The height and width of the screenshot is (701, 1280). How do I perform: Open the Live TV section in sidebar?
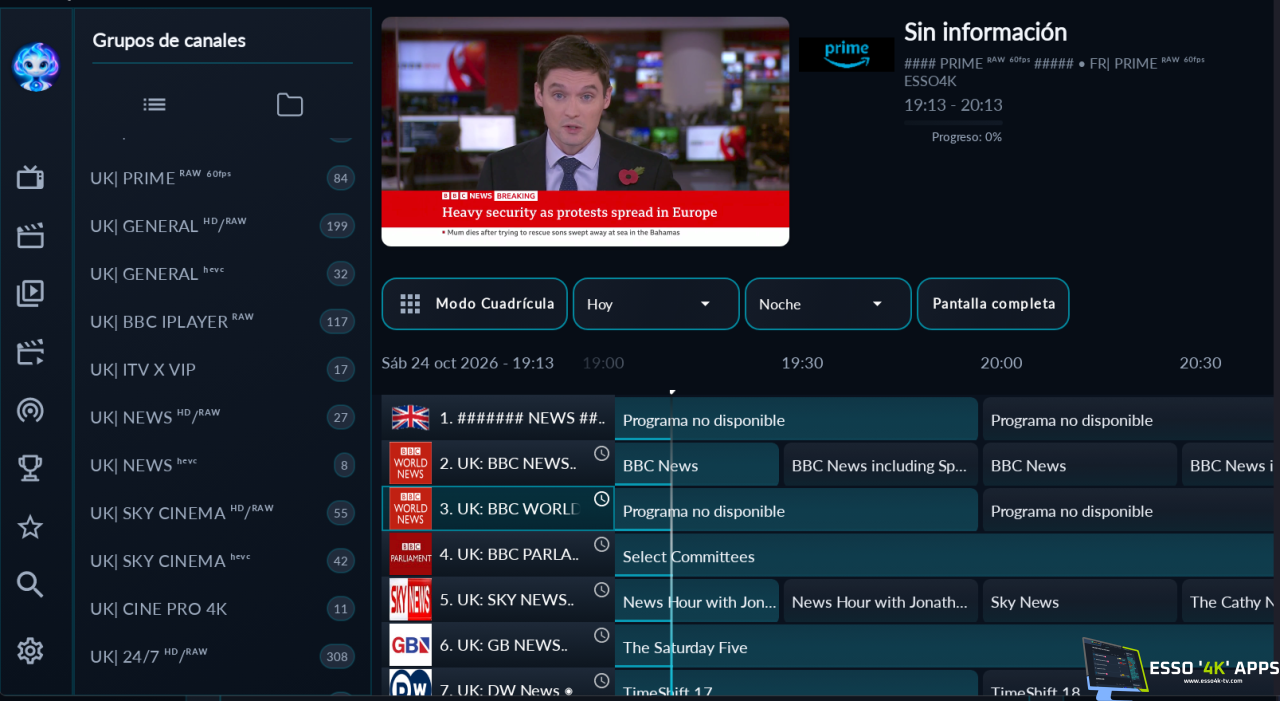tap(30, 178)
